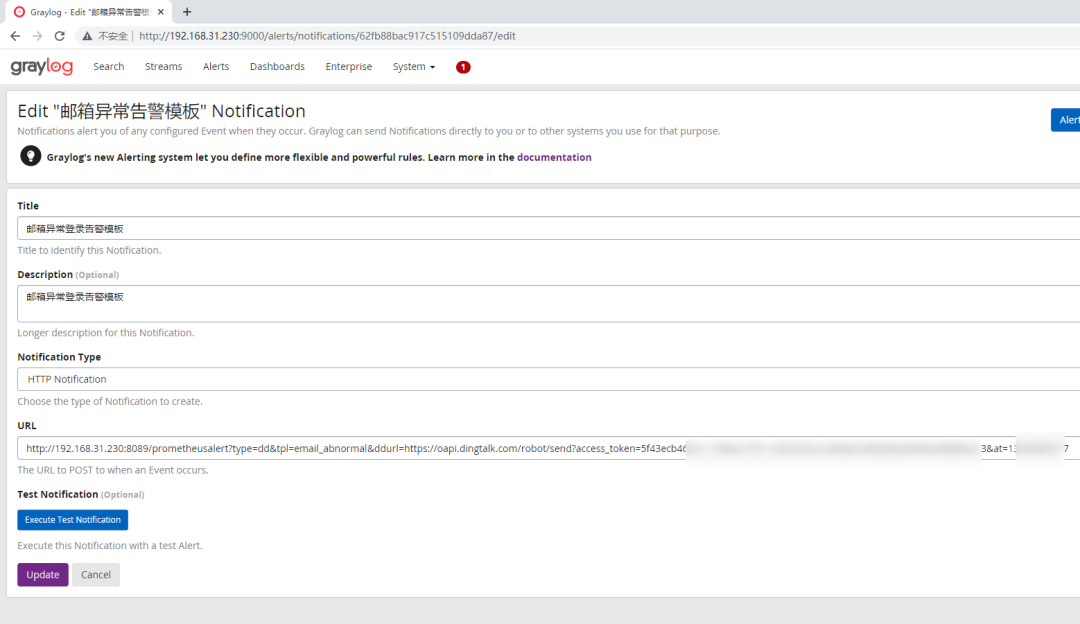The height and width of the screenshot is (624, 1080).
Task: Reload the page with refresh icon
Action: [x=60, y=36]
